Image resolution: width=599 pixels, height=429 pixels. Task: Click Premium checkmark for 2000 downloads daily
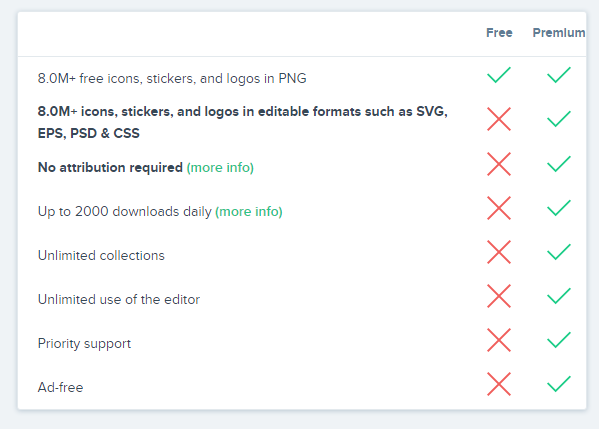tap(559, 208)
